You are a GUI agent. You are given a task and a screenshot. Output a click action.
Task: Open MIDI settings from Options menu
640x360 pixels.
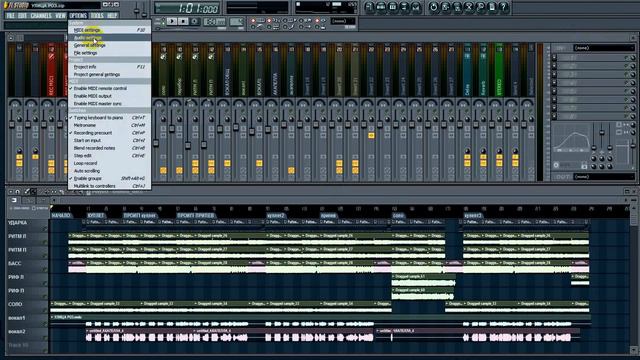(109, 30)
